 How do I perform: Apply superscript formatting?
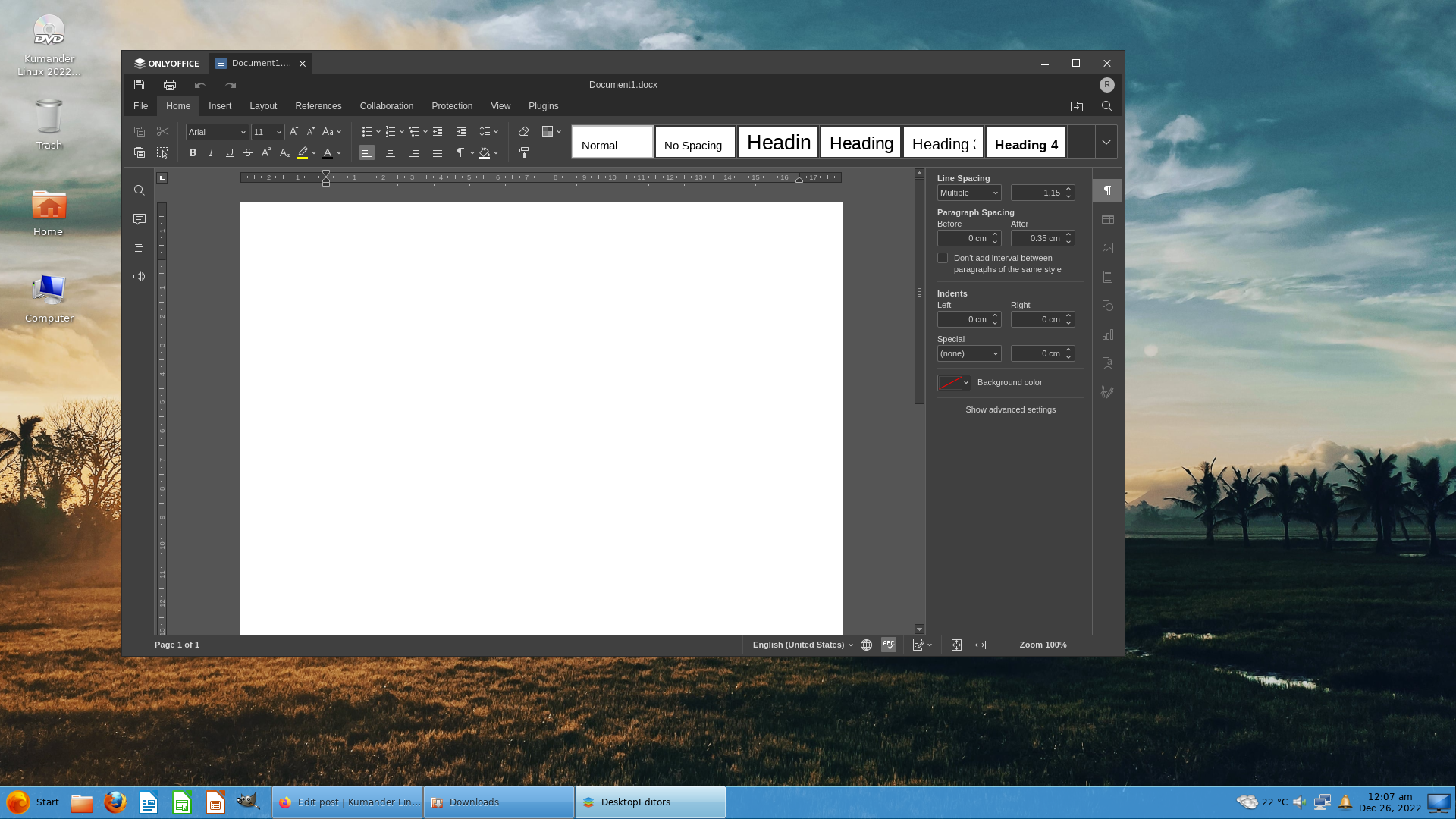click(x=266, y=152)
